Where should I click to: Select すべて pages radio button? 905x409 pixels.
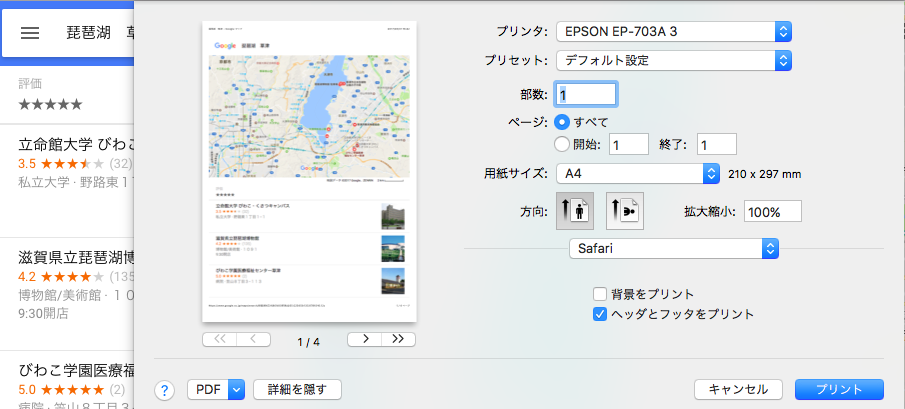click(x=562, y=121)
